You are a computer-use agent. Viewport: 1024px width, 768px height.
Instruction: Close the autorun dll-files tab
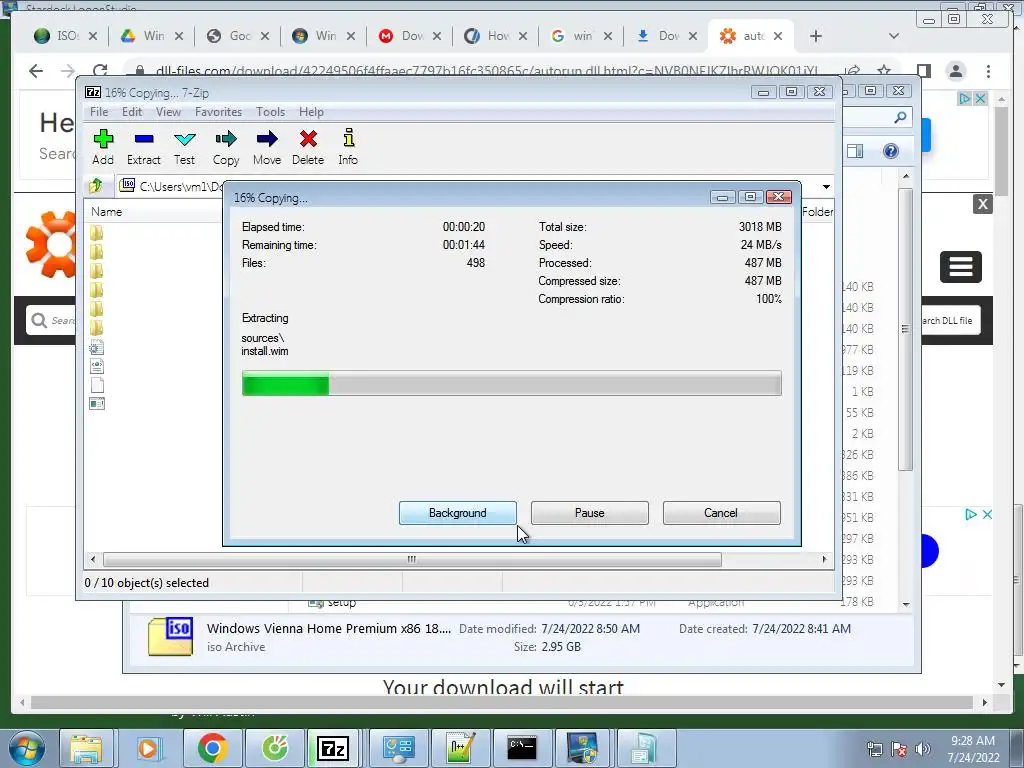click(778, 36)
